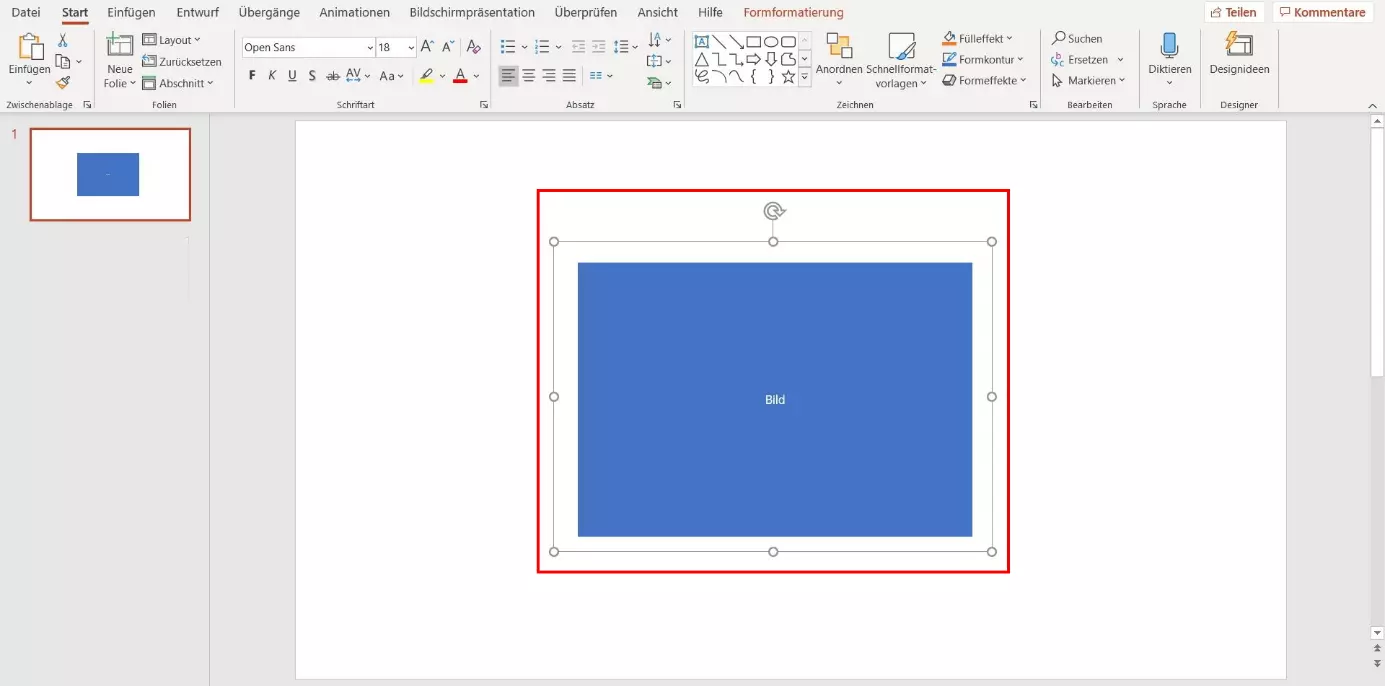
Task: Open the font color dropdown arrow
Action: (x=476, y=76)
